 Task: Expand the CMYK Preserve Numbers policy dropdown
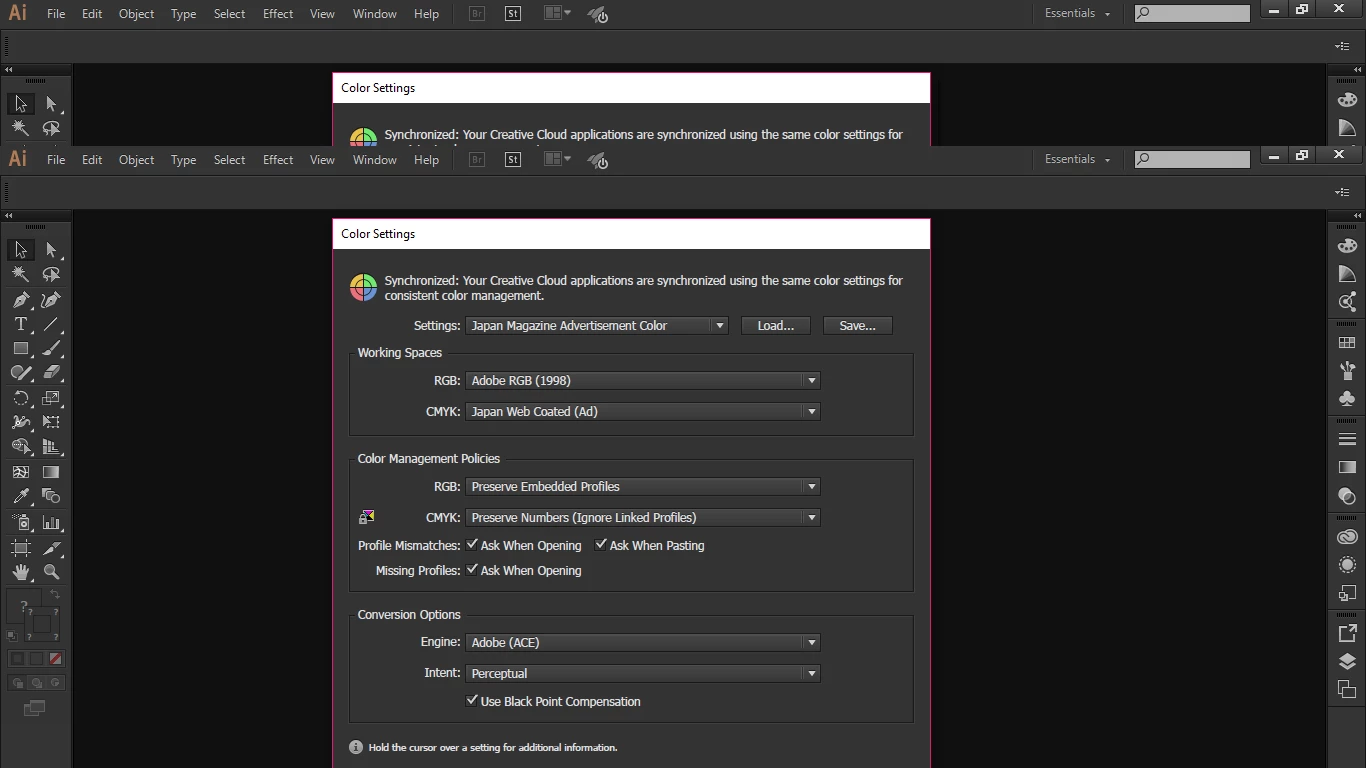pyautogui.click(x=643, y=517)
